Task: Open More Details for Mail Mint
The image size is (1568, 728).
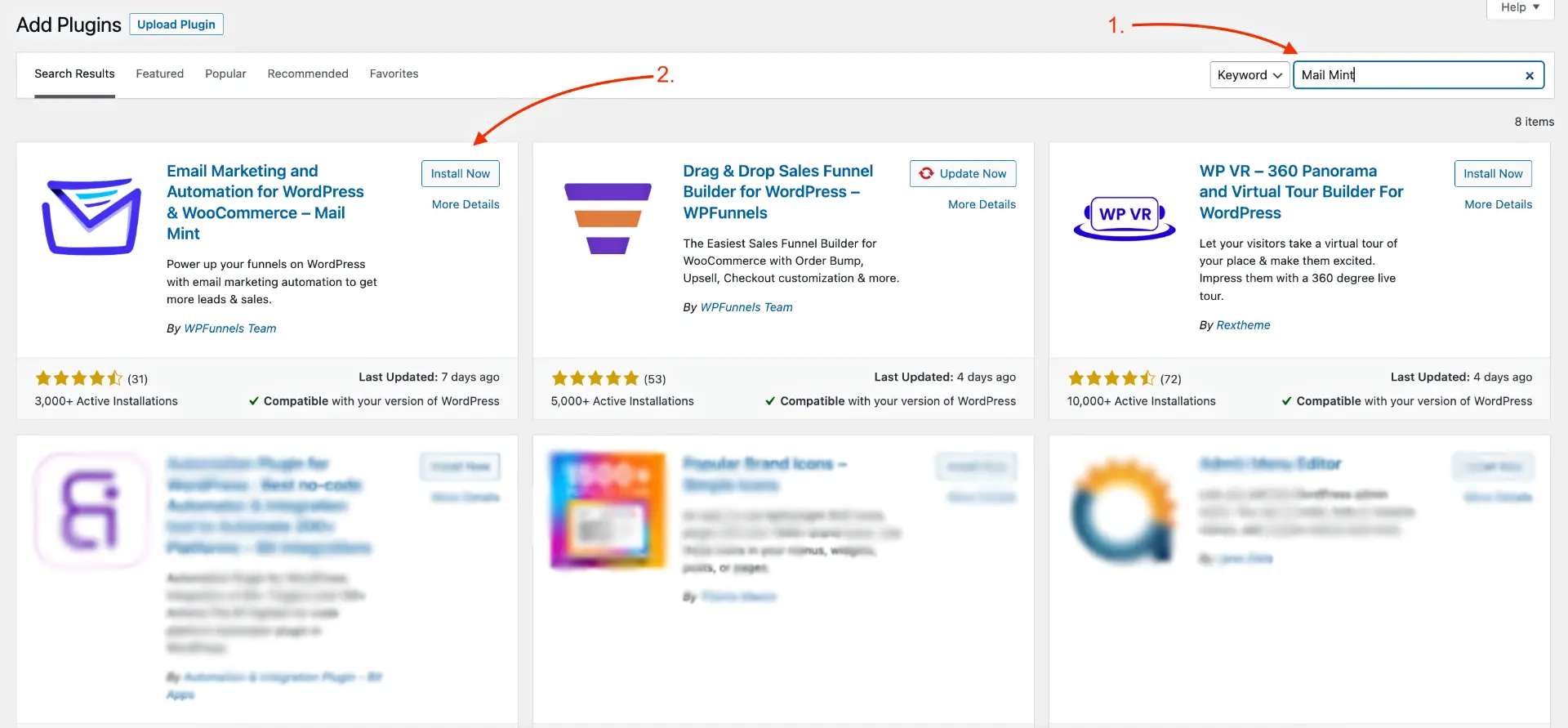Action: point(465,204)
